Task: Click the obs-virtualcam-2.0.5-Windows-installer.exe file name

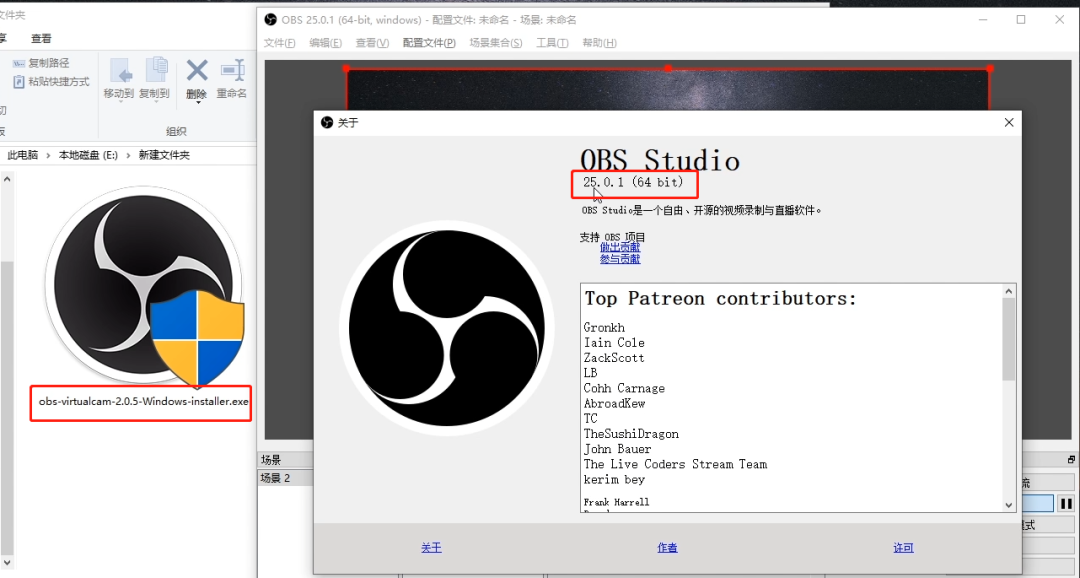Action: click(143, 401)
